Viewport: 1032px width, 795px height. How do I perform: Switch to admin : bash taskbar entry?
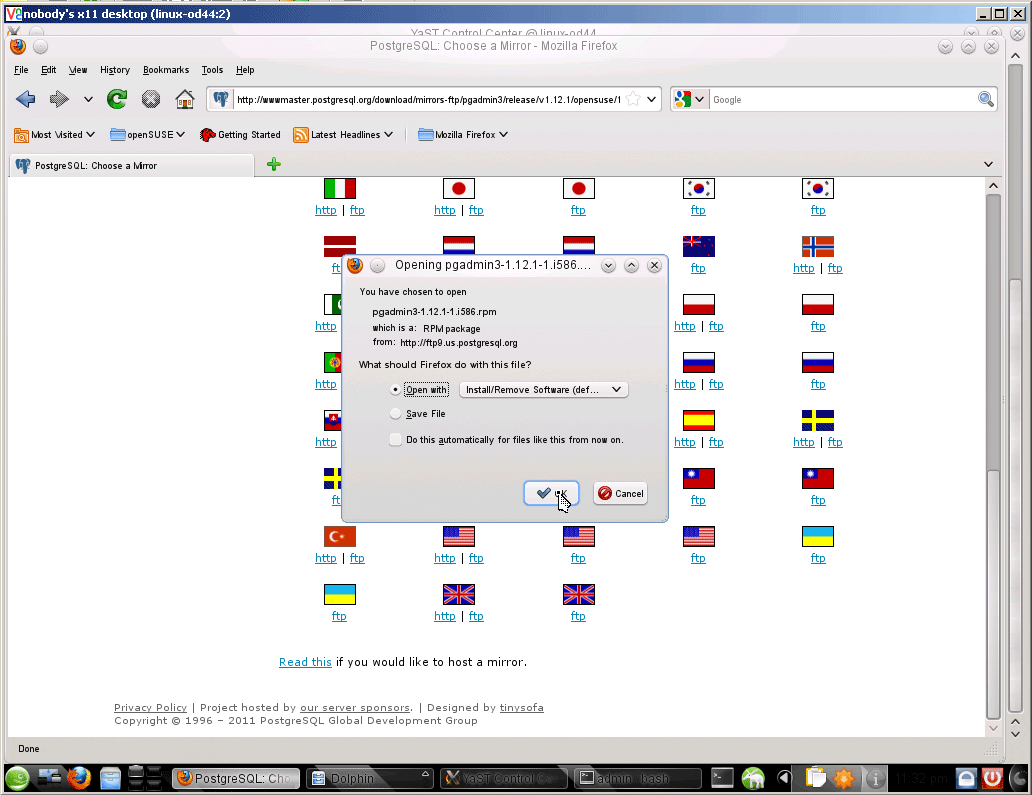click(637, 779)
